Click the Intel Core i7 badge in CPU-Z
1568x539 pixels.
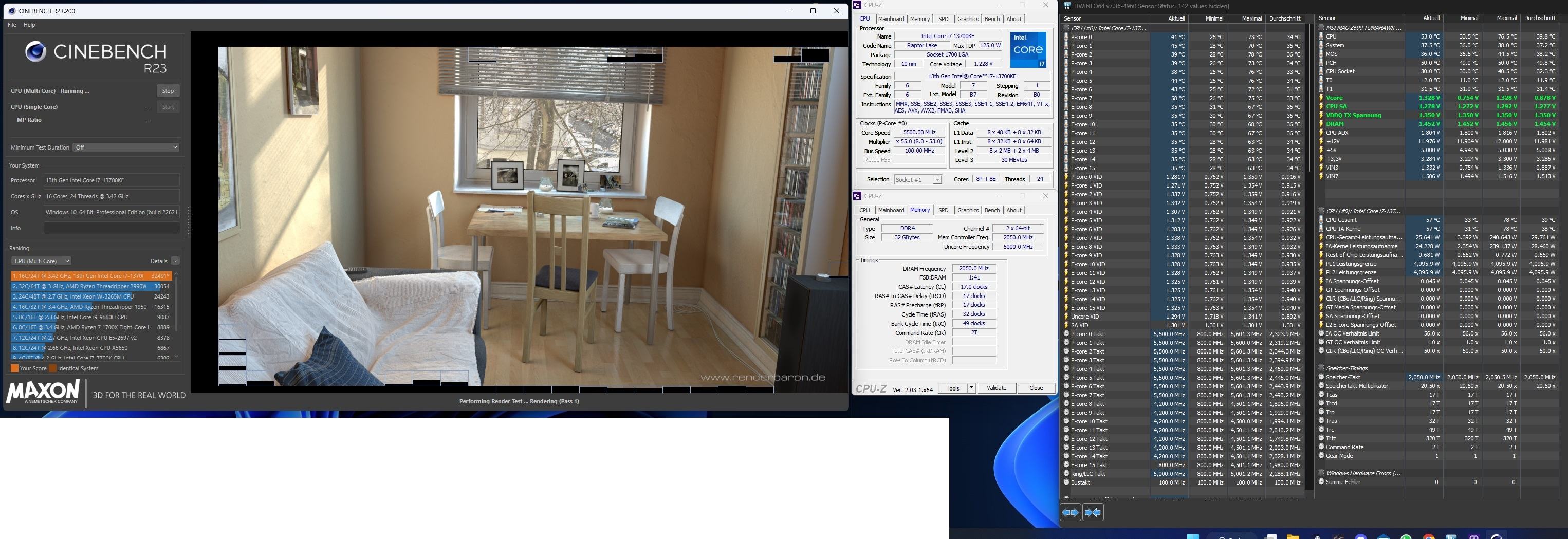tap(1028, 50)
